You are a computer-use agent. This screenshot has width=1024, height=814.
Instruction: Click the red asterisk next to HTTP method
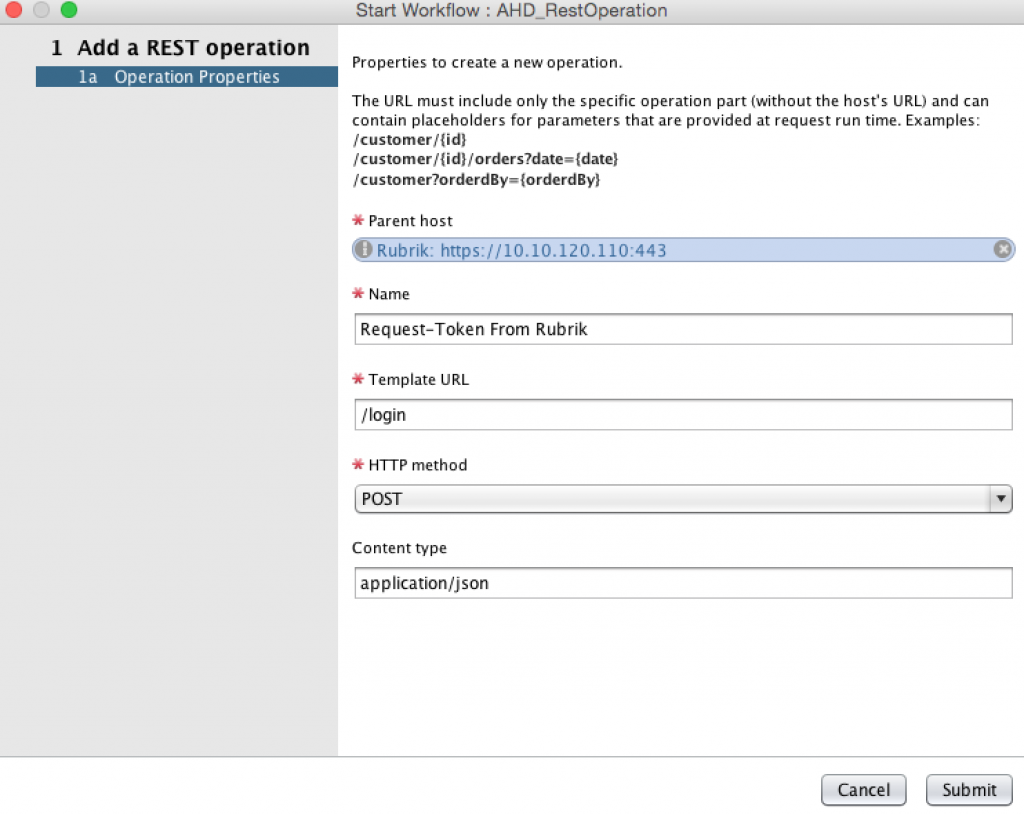tap(358, 464)
